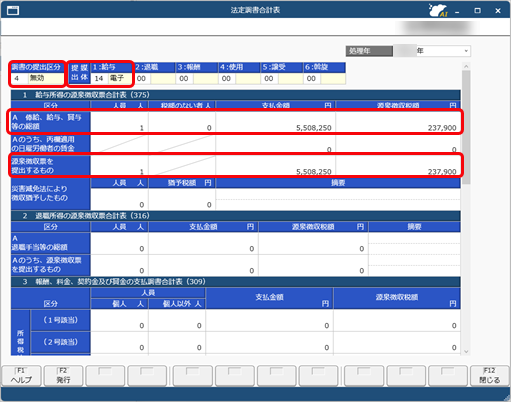Click the AI assistant bird icon
The image size is (511, 402).
438,10
